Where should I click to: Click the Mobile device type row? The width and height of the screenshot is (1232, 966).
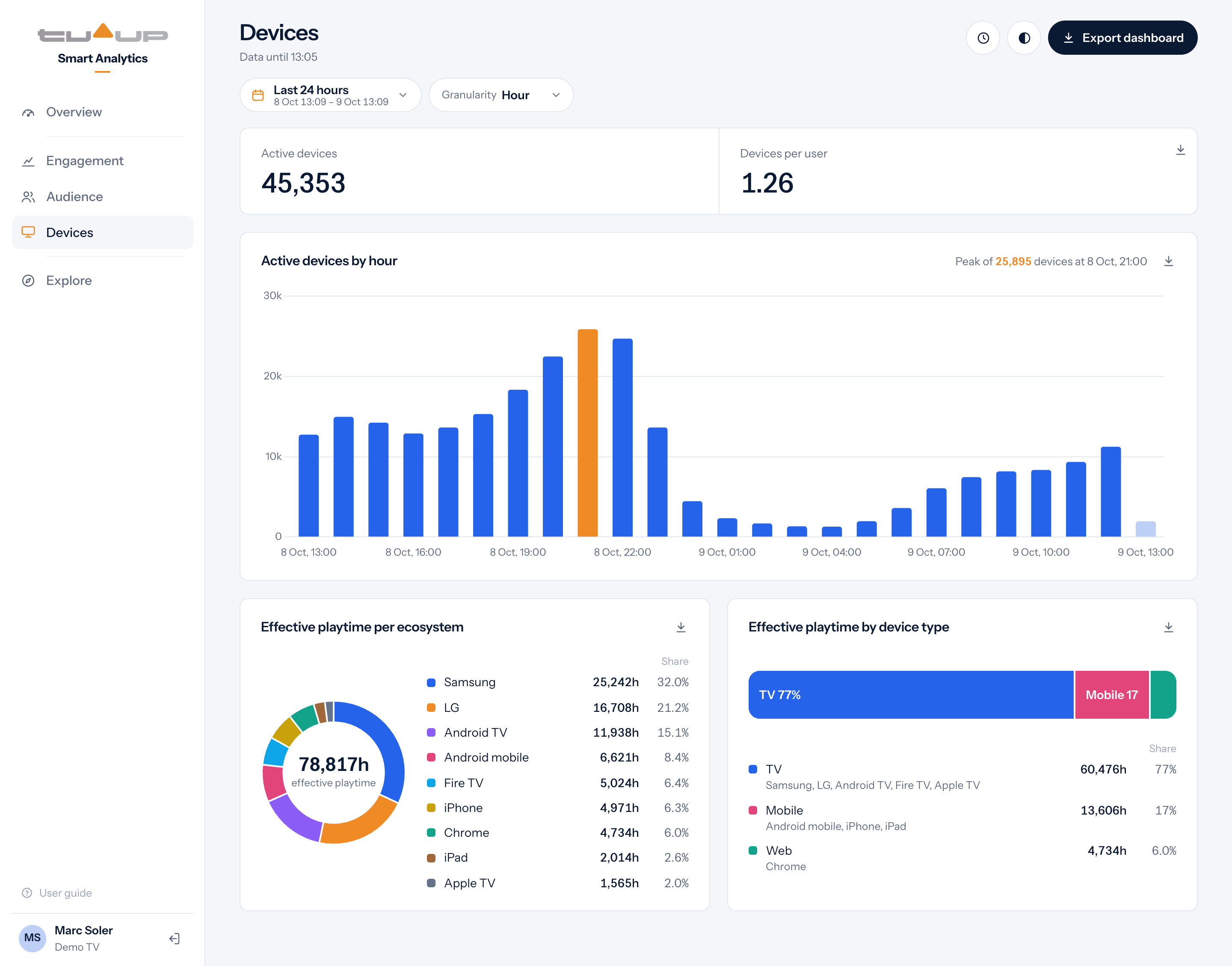click(x=962, y=818)
